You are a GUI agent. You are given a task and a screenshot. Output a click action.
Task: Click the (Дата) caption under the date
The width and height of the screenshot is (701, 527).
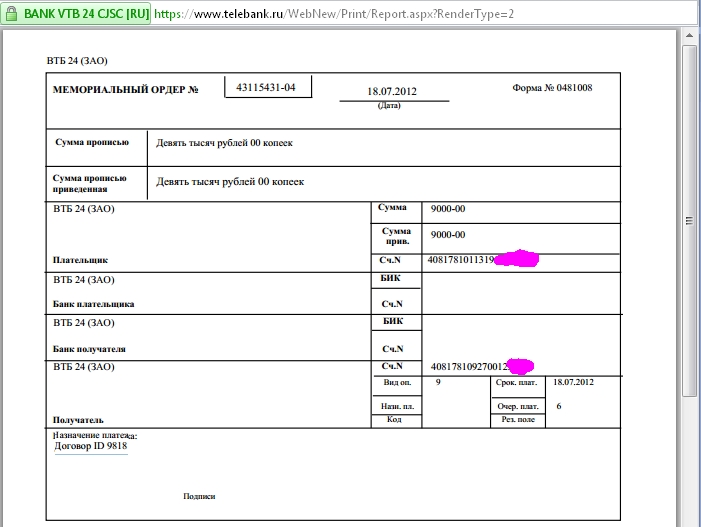pos(389,105)
